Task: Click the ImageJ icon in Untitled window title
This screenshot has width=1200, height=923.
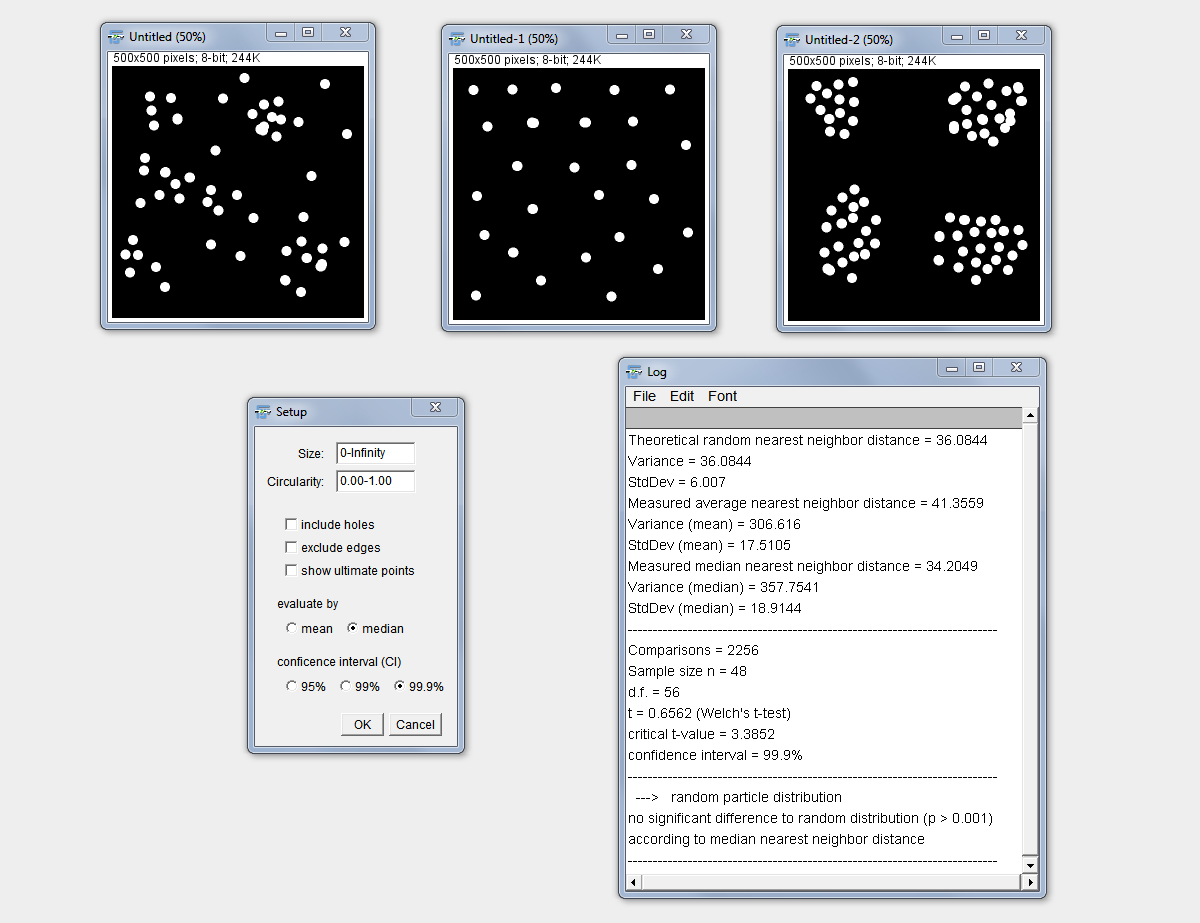Action: click(x=118, y=37)
